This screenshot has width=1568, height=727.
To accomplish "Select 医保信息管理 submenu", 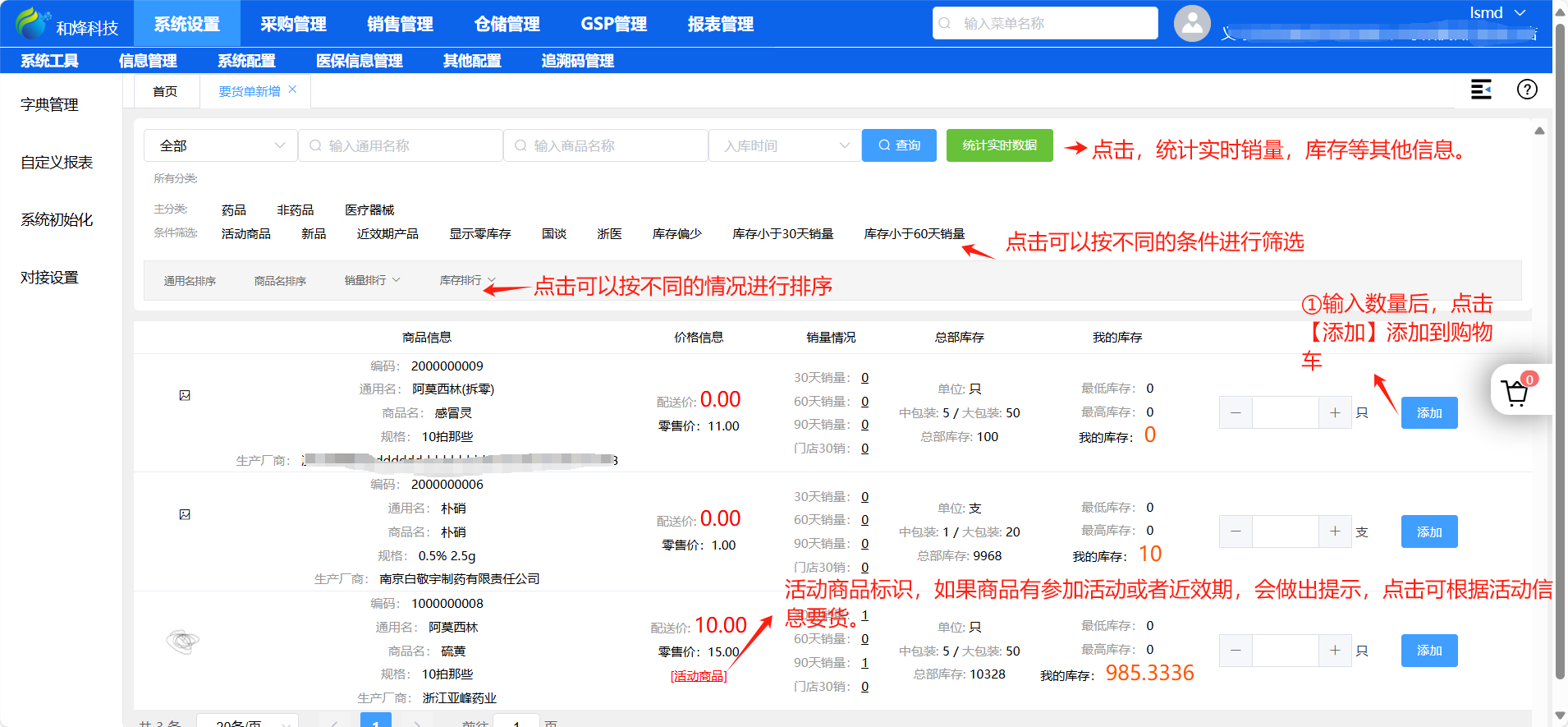I will (x=359, y=61).
